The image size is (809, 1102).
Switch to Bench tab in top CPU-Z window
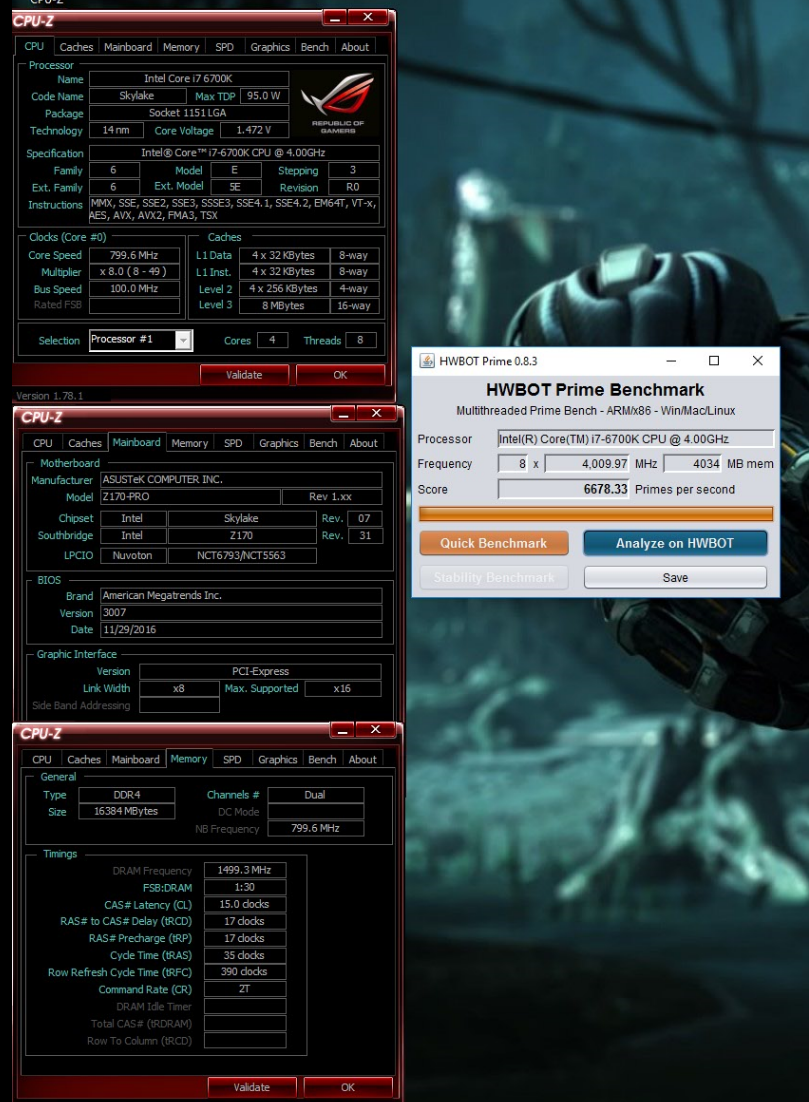point(314,47)
